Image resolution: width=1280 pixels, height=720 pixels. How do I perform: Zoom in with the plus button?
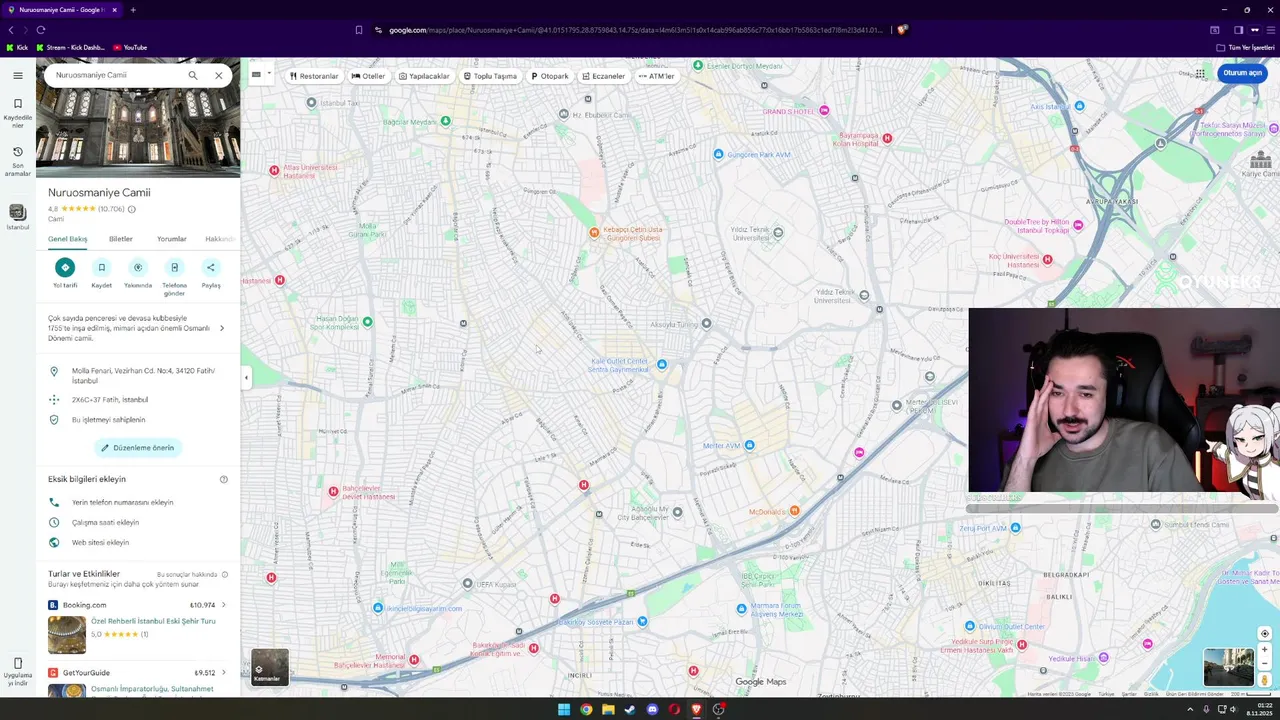pyautogui.click(x=1264, y=649)
